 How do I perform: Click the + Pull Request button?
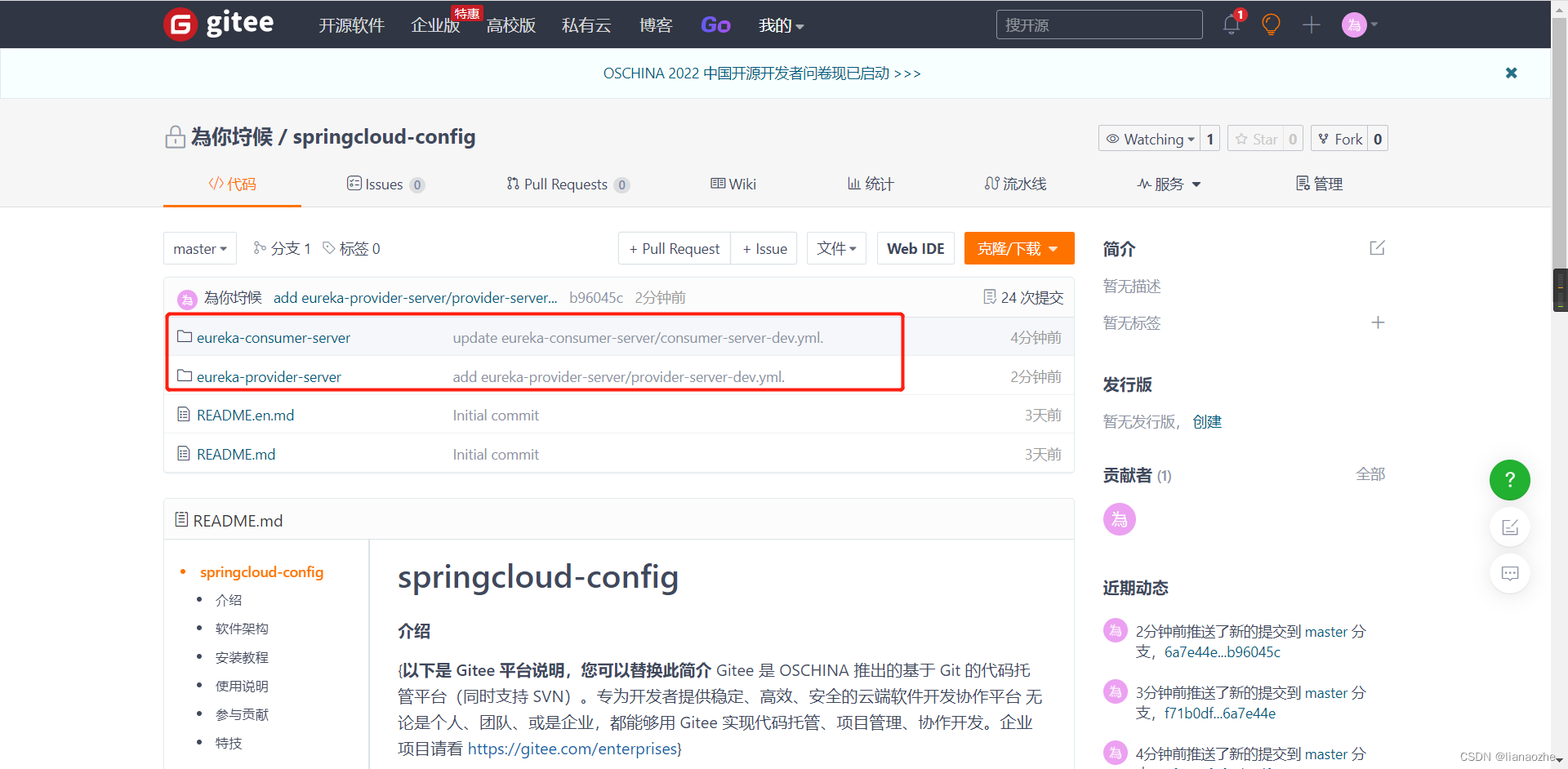(x=675, y=248)
